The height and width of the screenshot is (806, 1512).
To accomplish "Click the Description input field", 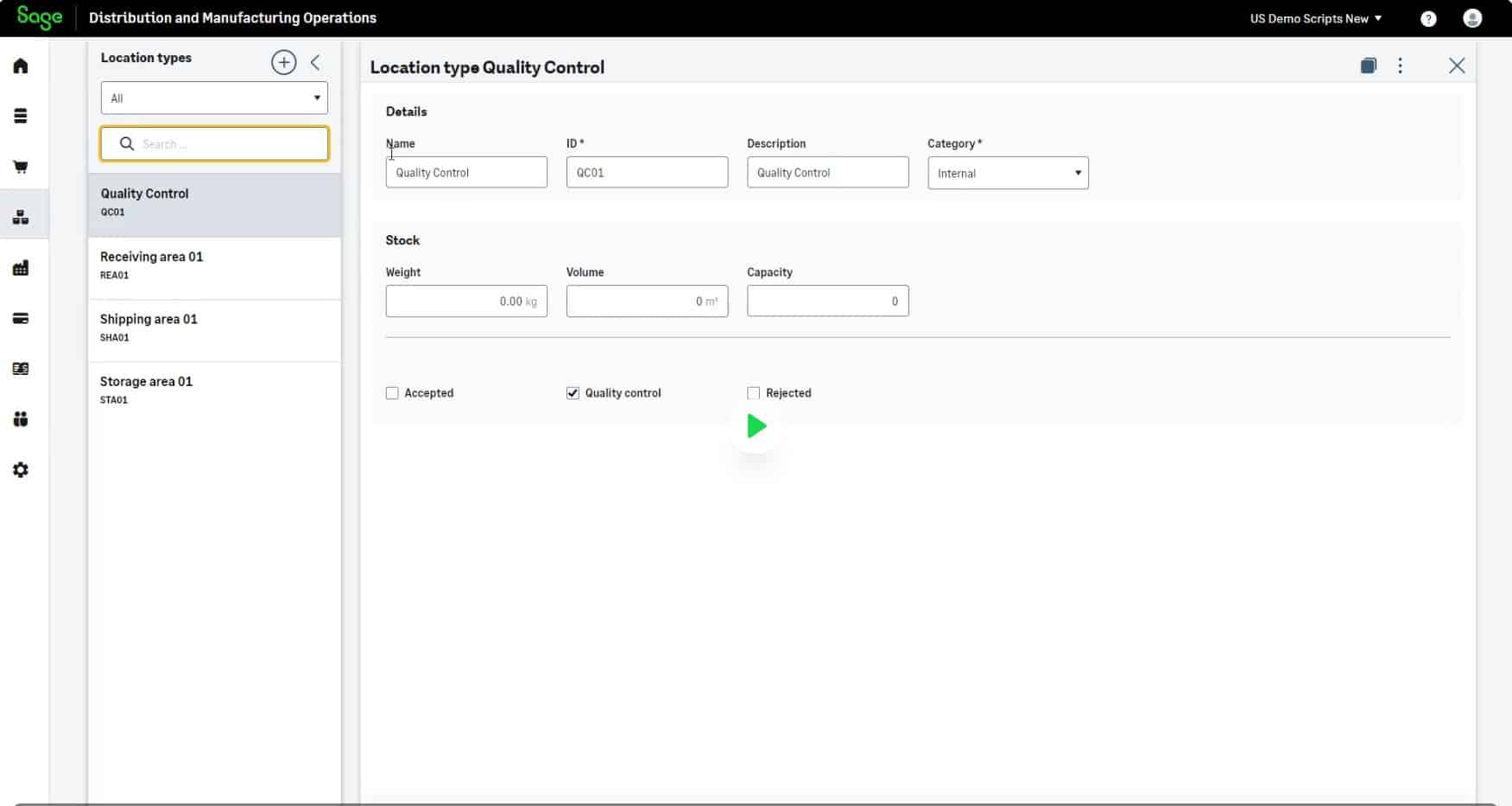I will [827, 172].
